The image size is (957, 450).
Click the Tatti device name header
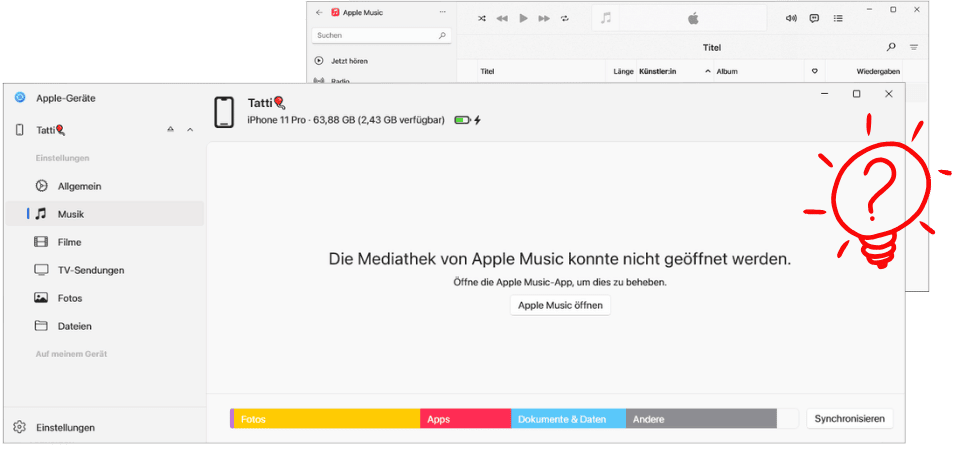click(266, 103)
